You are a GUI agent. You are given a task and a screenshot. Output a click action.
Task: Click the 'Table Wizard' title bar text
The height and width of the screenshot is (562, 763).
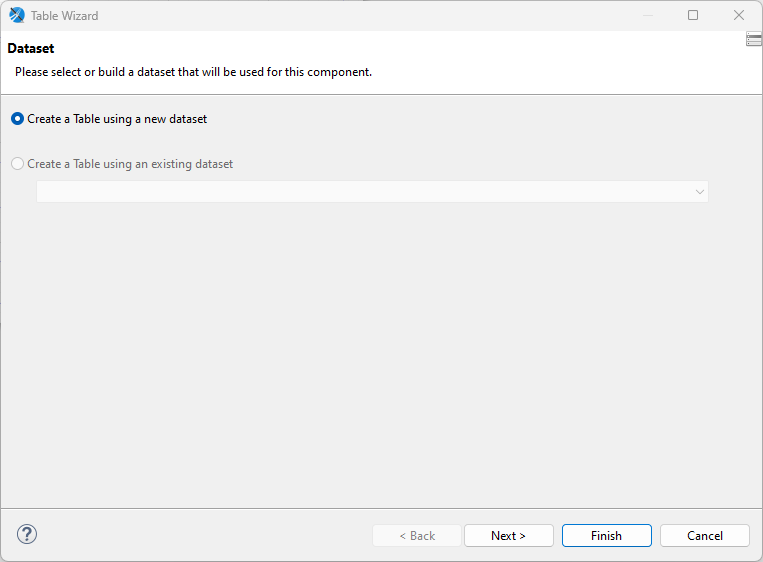pos(65,16)
